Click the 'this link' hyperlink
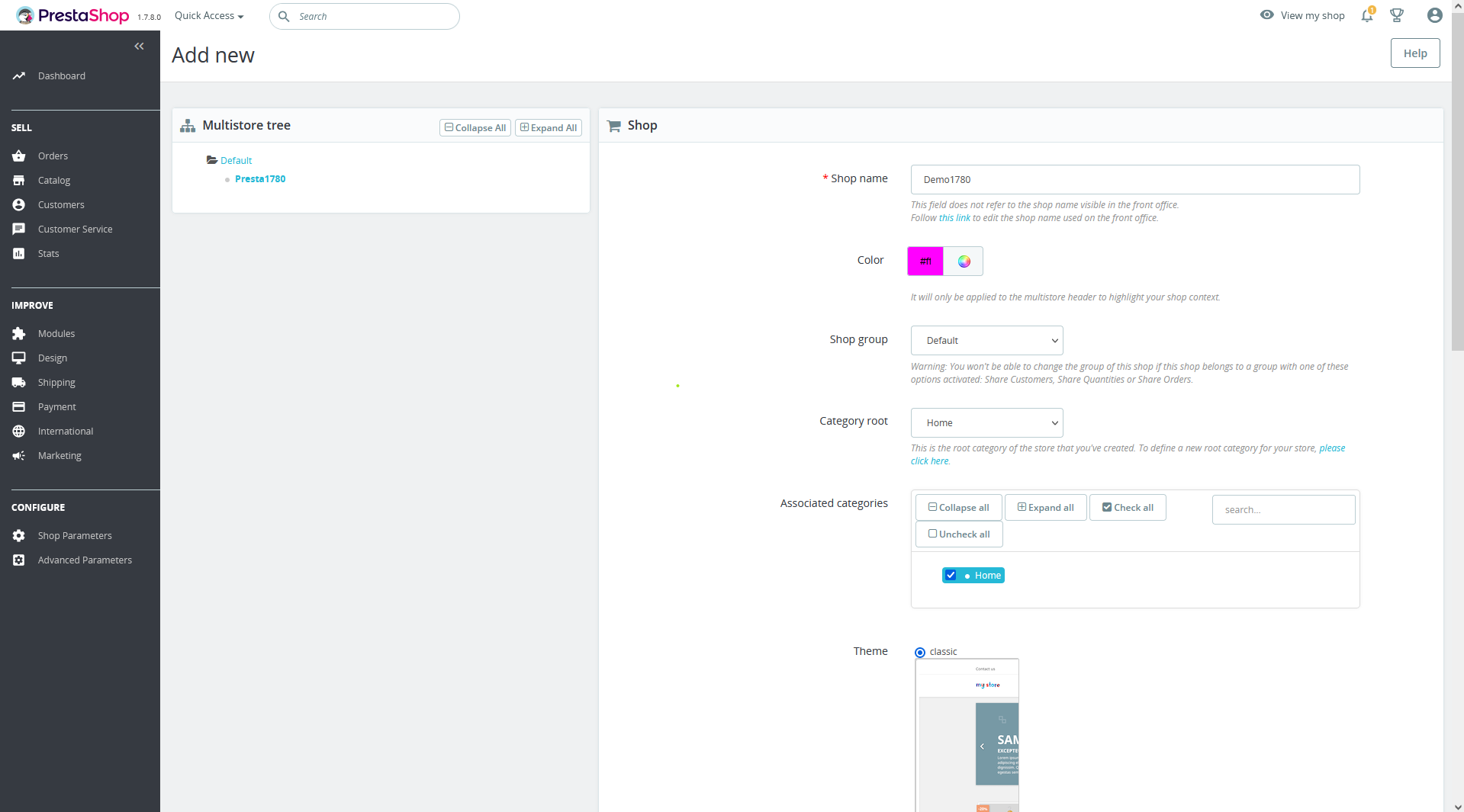 tap(954, 217)
